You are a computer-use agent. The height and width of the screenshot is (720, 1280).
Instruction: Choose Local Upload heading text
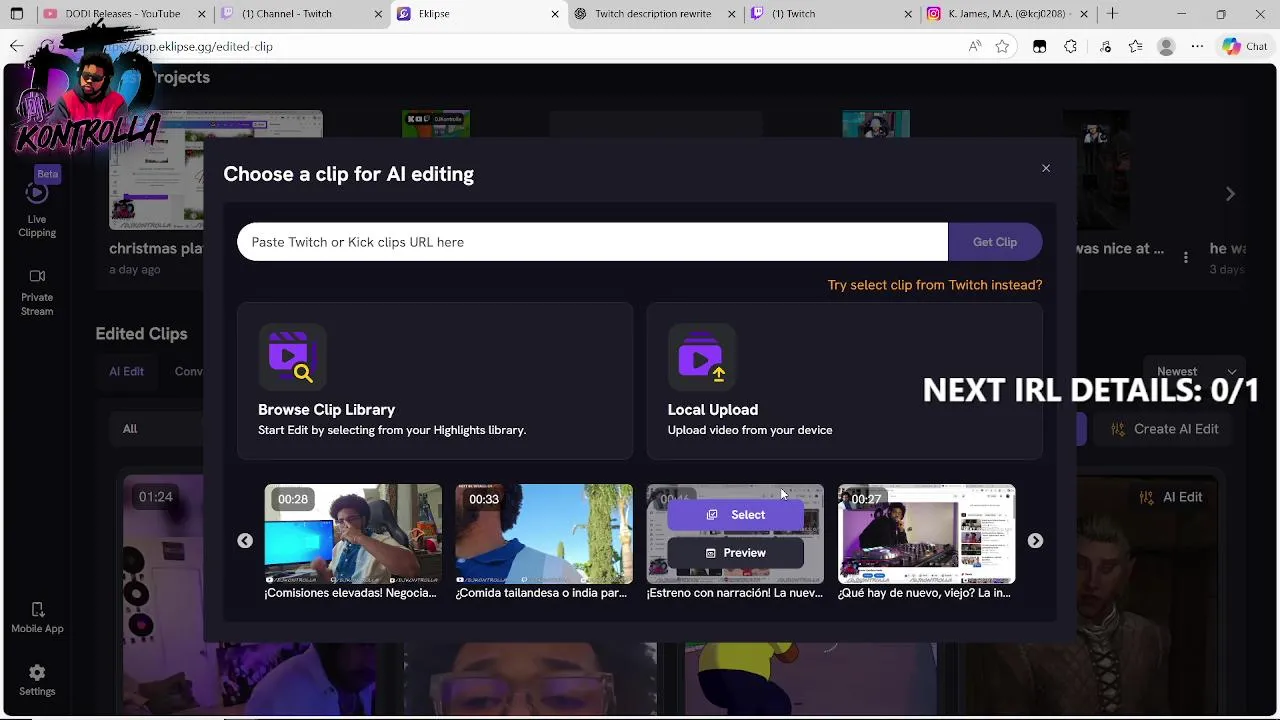pos(713,410)
